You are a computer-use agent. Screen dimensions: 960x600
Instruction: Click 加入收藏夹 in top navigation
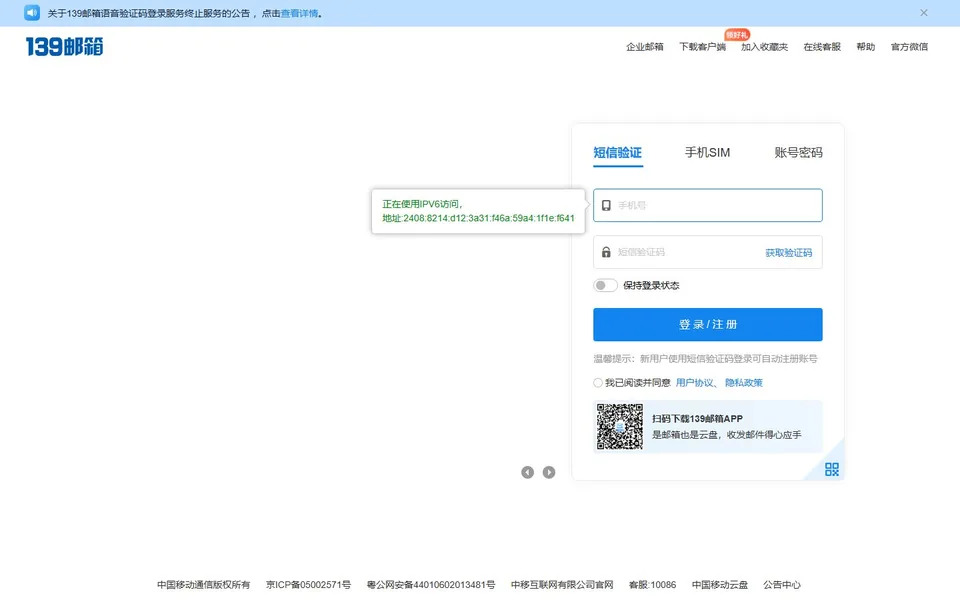tap(764, 47)
